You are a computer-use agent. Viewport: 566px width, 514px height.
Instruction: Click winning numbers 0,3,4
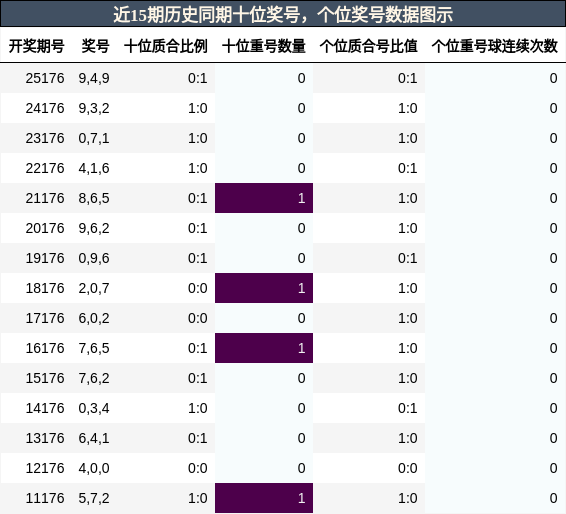94,408
